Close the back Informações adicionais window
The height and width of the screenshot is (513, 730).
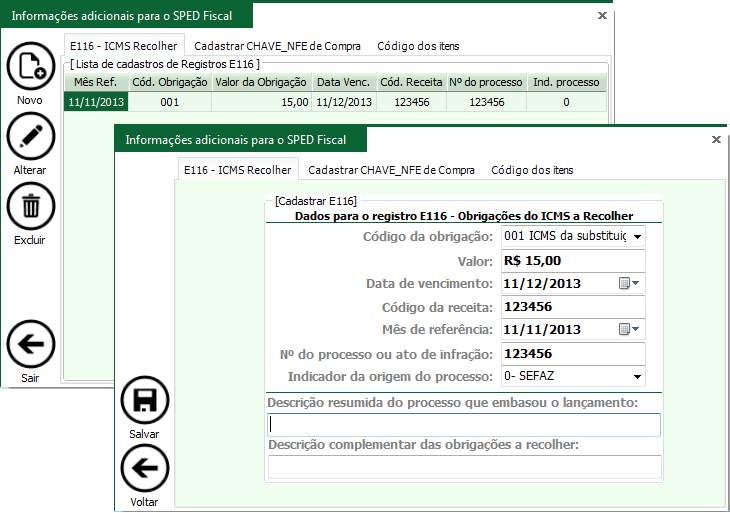(602, 15)
